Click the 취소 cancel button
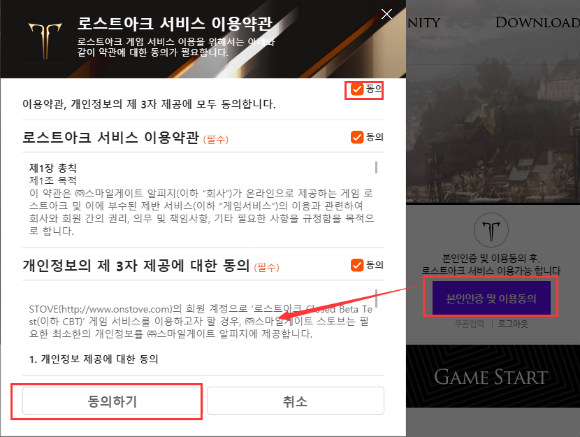 (296, 401)
